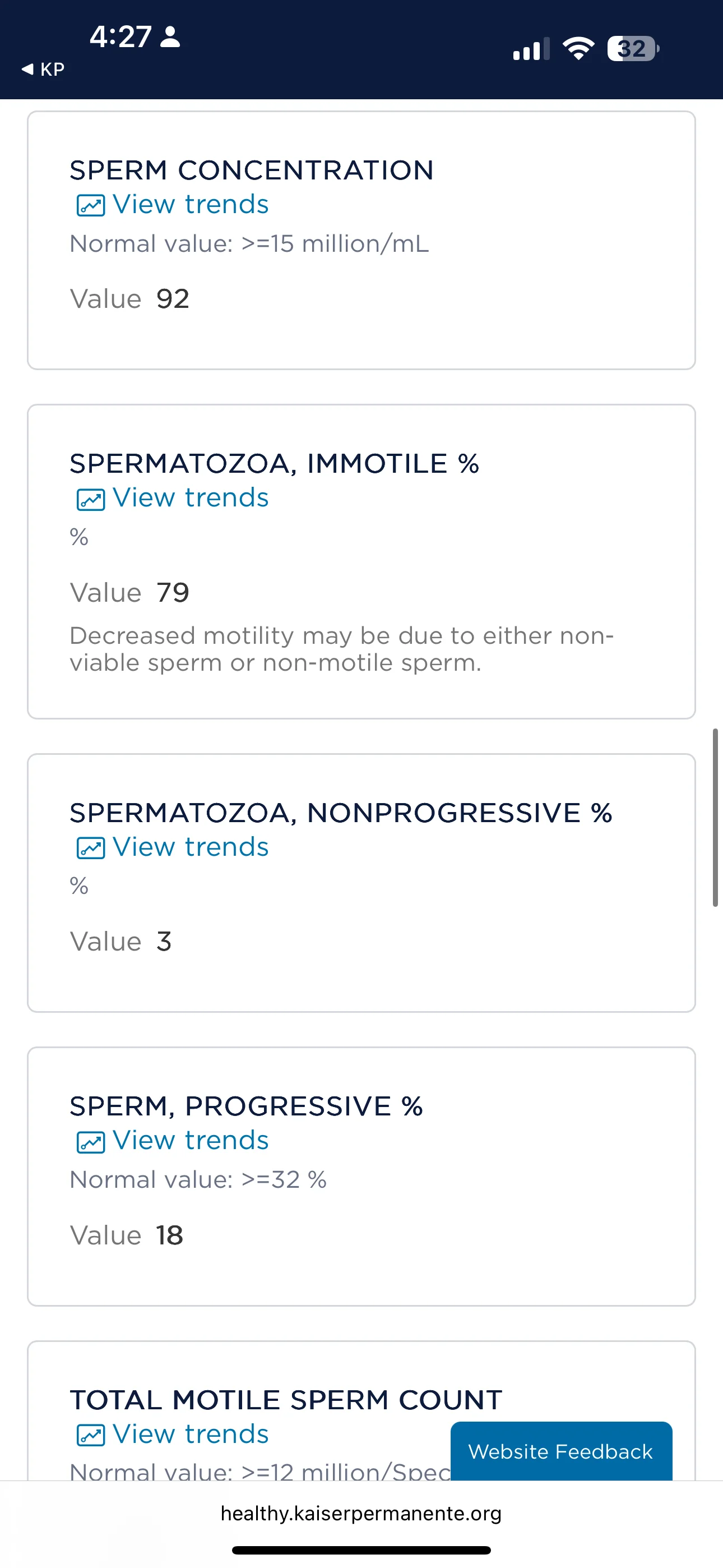The height and width of the screenshot is (1568, 723).
Task: Tap trends chart icon under Spermatozoa Nonprogressive
Action: coord(91,848)
